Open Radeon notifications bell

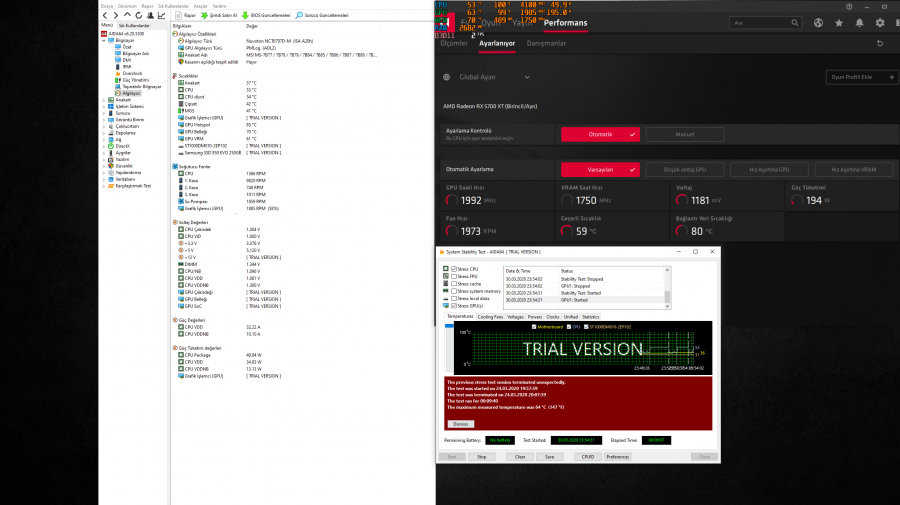tap(859, 23)
